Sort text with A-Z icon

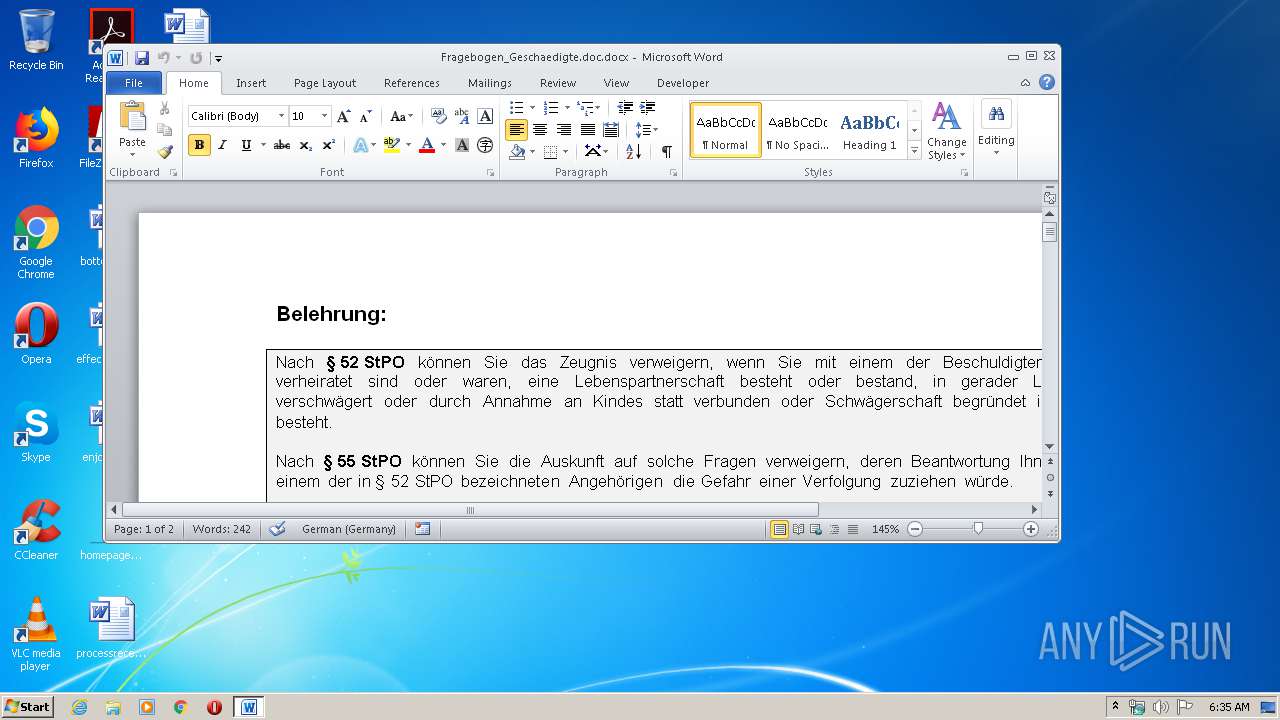[x=634, y=151]
